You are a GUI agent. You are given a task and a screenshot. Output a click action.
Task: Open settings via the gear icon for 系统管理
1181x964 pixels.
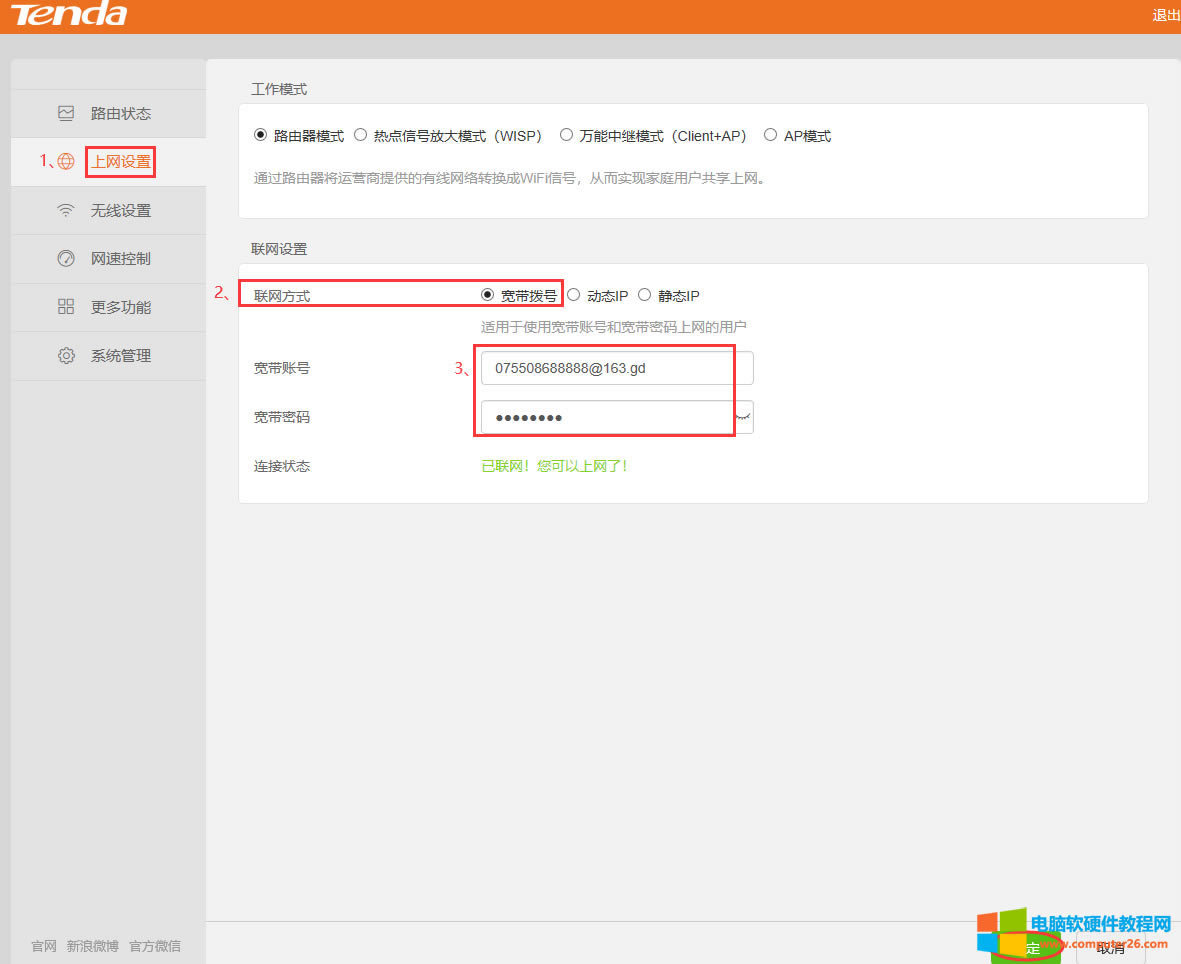pos(66,355)
